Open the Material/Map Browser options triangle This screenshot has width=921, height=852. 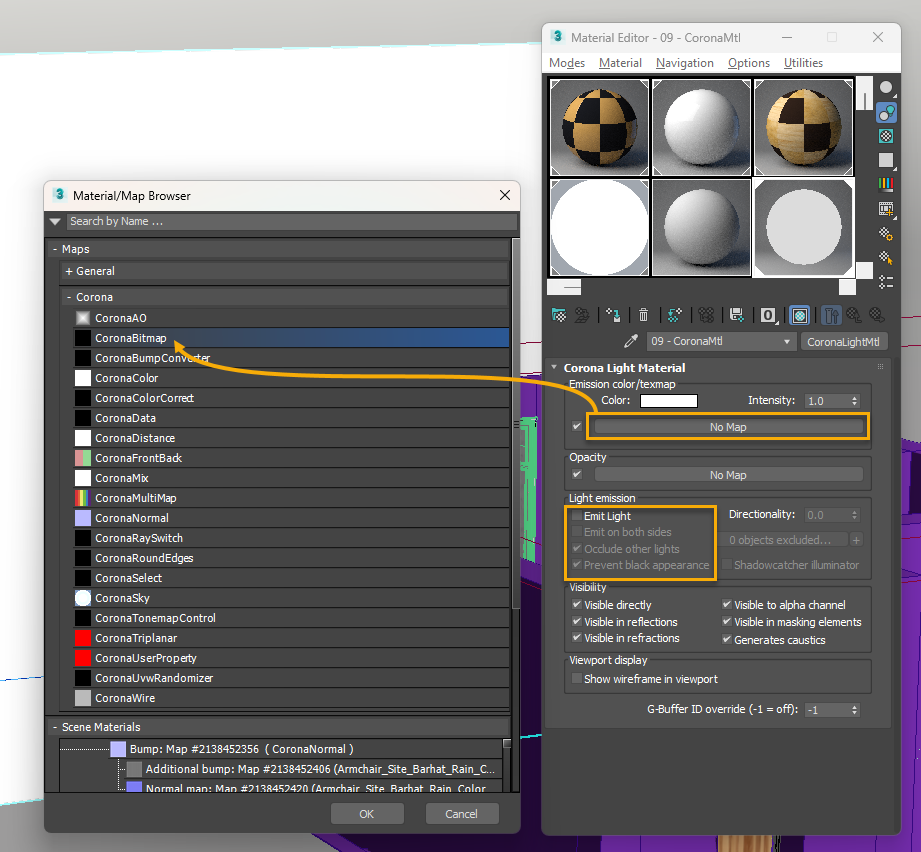(x=56, y=221)
